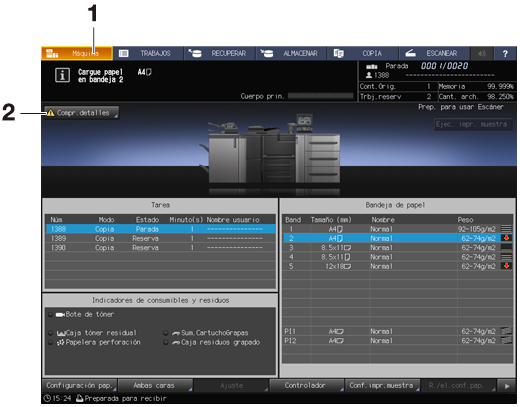This screenshot has height=407, width=520.
Task: Open the help question mark icon
Action: pyautogui.click(x=505, y=53)
